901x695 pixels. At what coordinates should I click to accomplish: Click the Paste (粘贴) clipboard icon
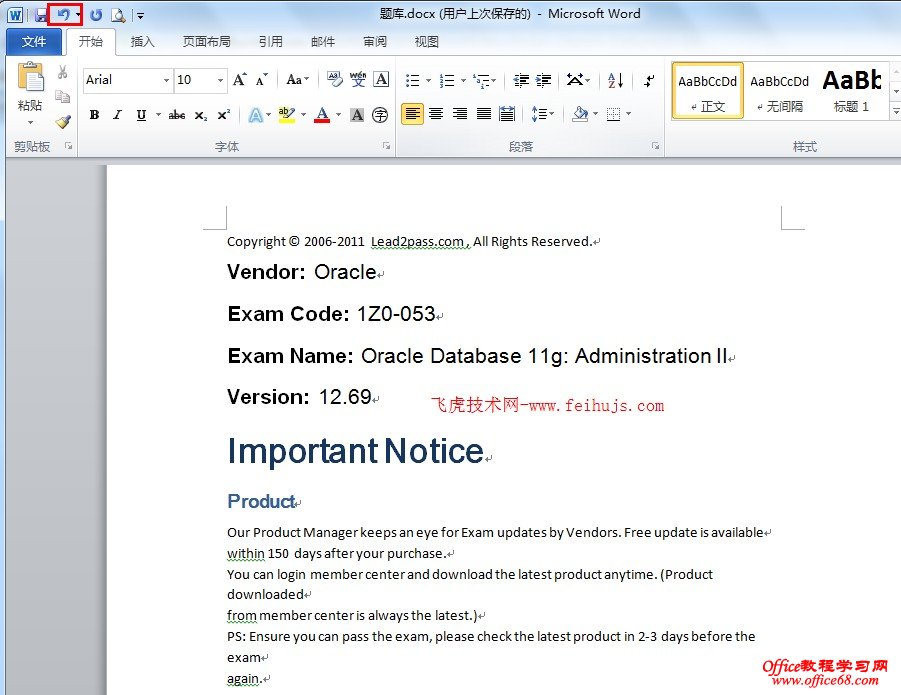[30, 76]
